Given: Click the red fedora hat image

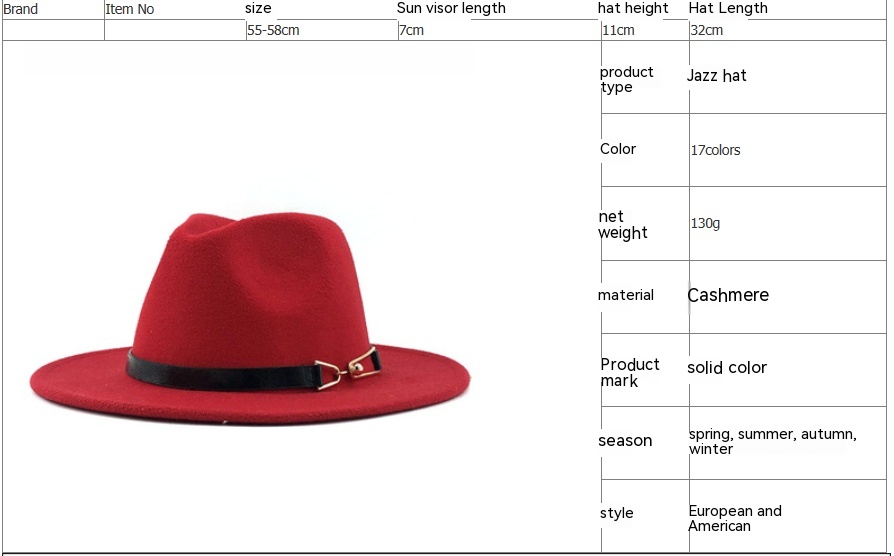Looking at the screenshot, I should click(x=250, y=319).
